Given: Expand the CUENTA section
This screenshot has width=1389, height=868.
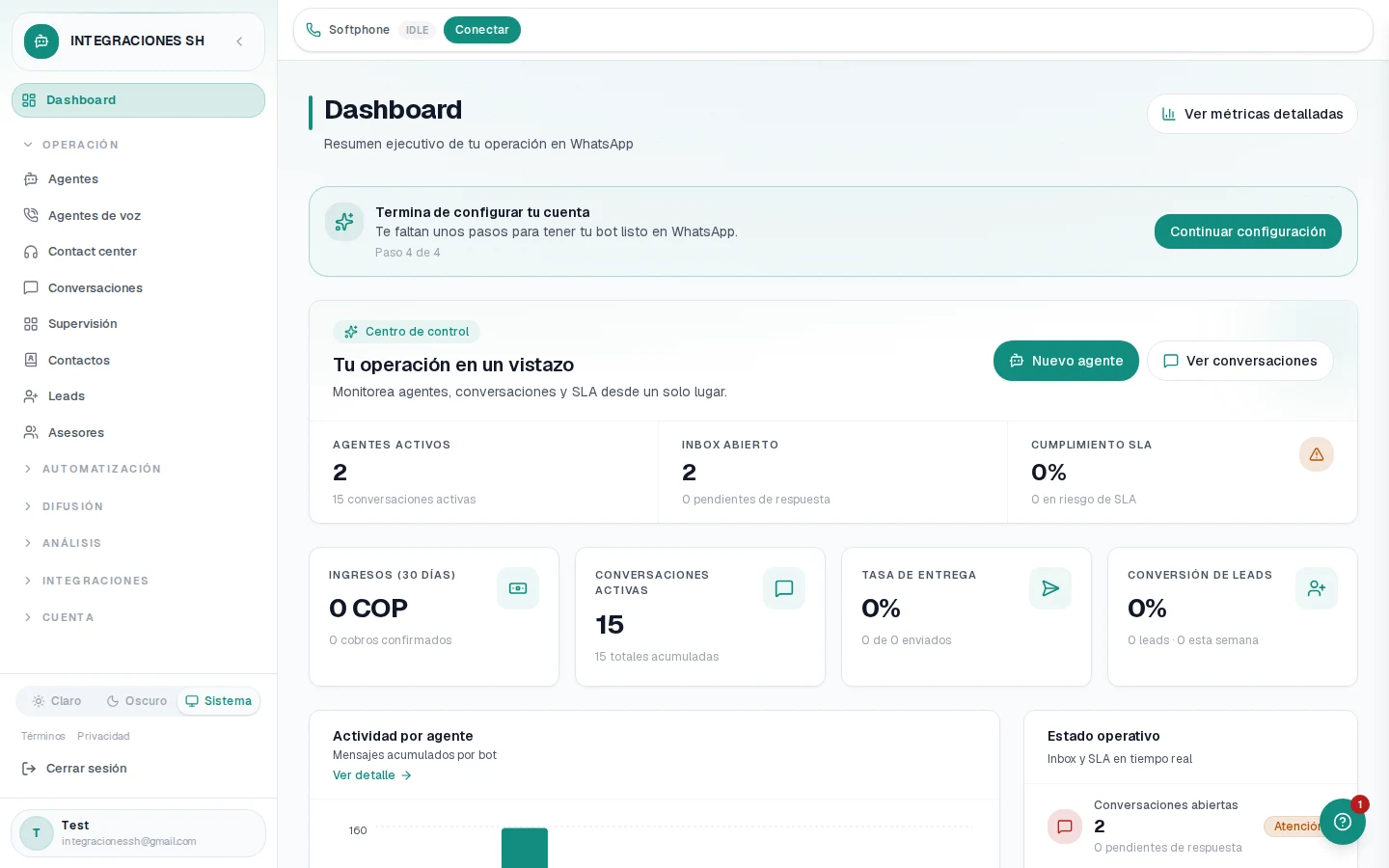Looking at the screenshot, I should tap(59, 617).
